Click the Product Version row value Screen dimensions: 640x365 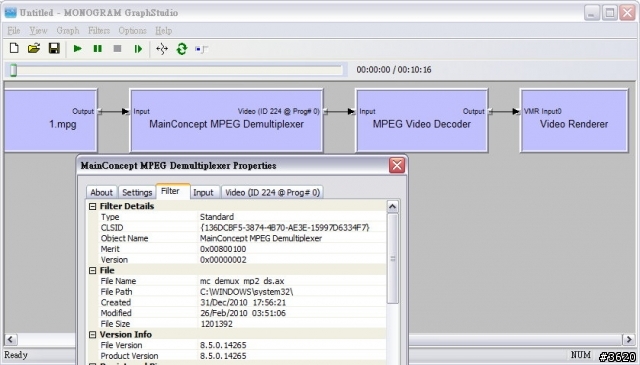pyautogui.click(x=223, y=356)
